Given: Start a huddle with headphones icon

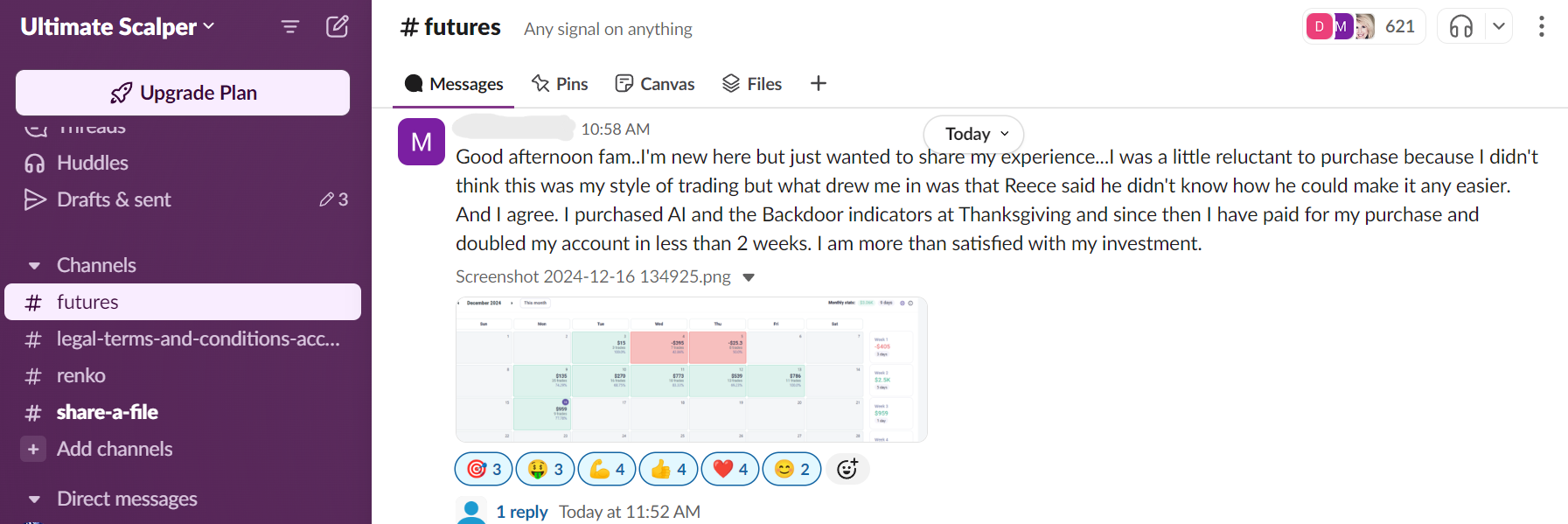Looking at the screenshot, I should pyautogui.click(x=1461, y=26).
